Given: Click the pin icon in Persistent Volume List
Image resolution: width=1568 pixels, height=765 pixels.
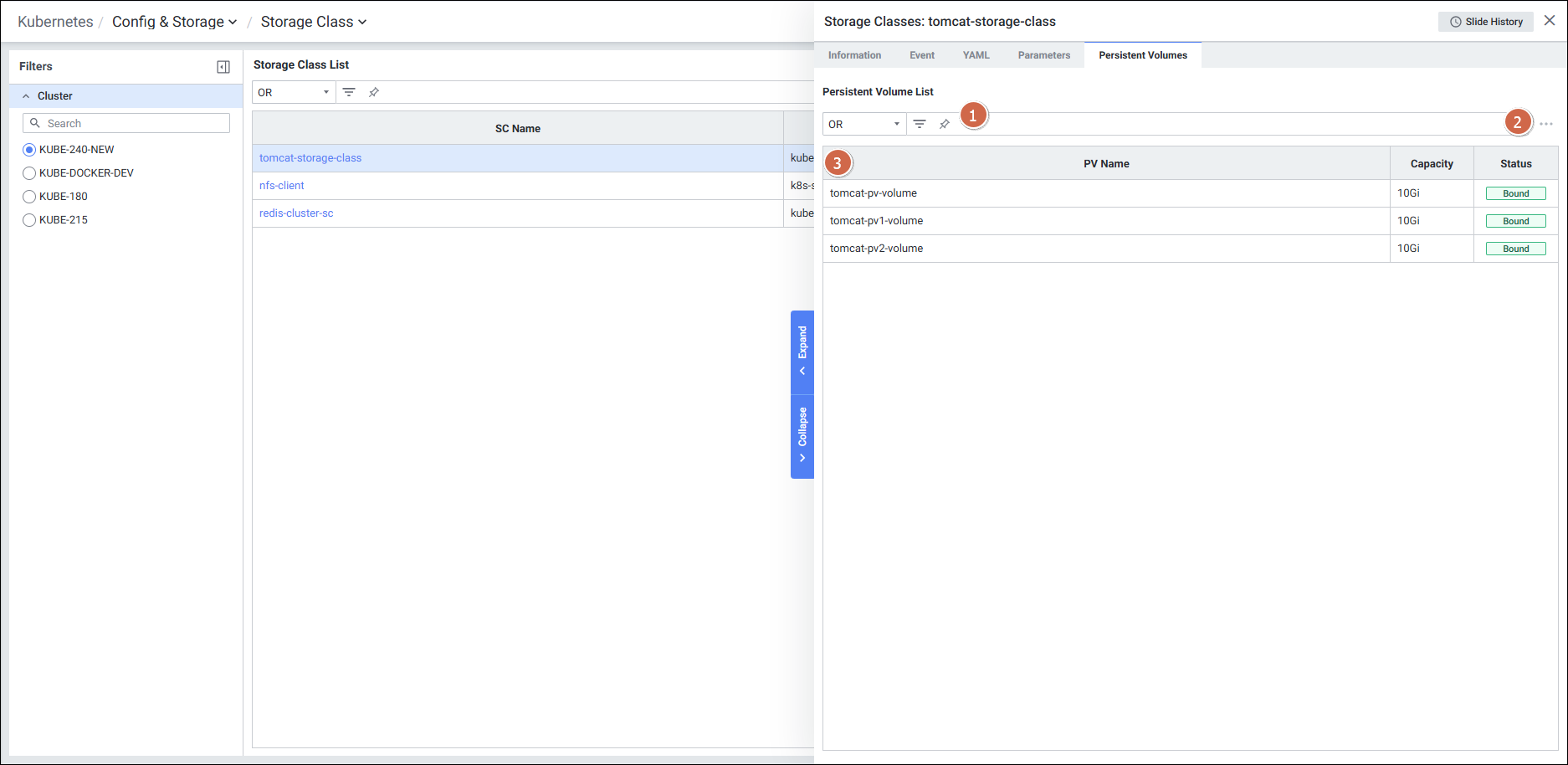Looking at the screenshot, I should pos(945,124).
